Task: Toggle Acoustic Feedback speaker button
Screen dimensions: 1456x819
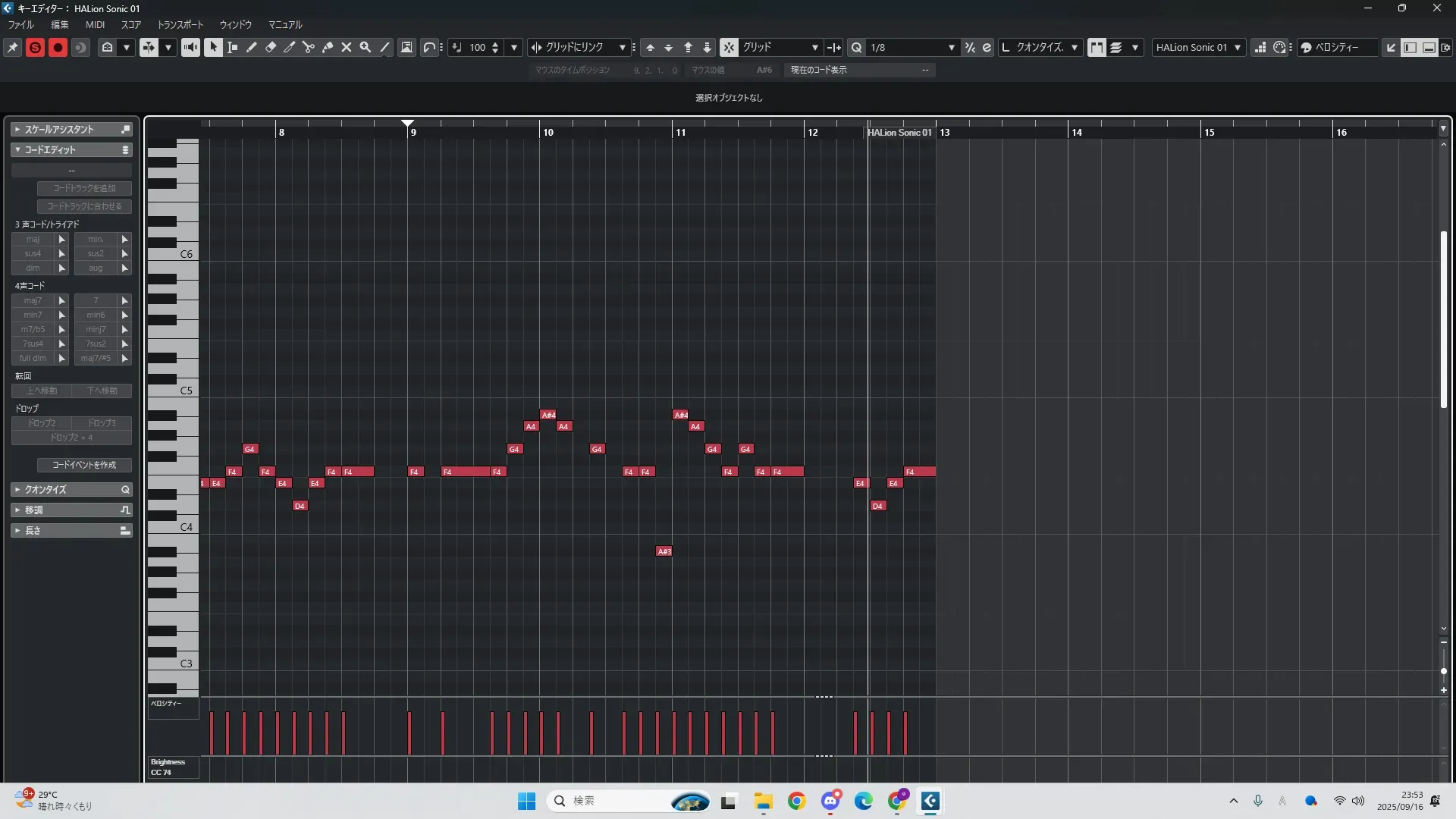Action: coord(190,47)
